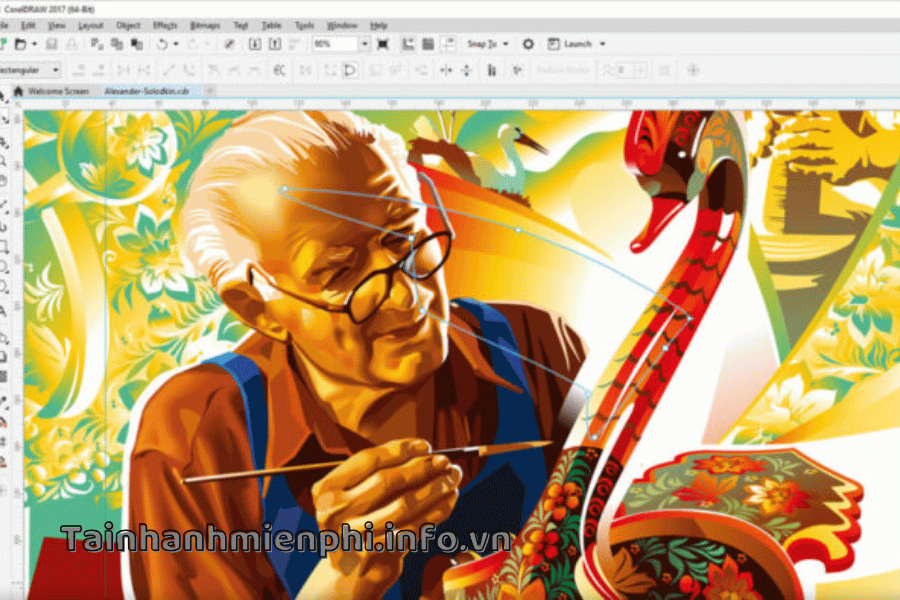
Task: Expand the Snap To dropdown
Action: [x=505, y=44]
